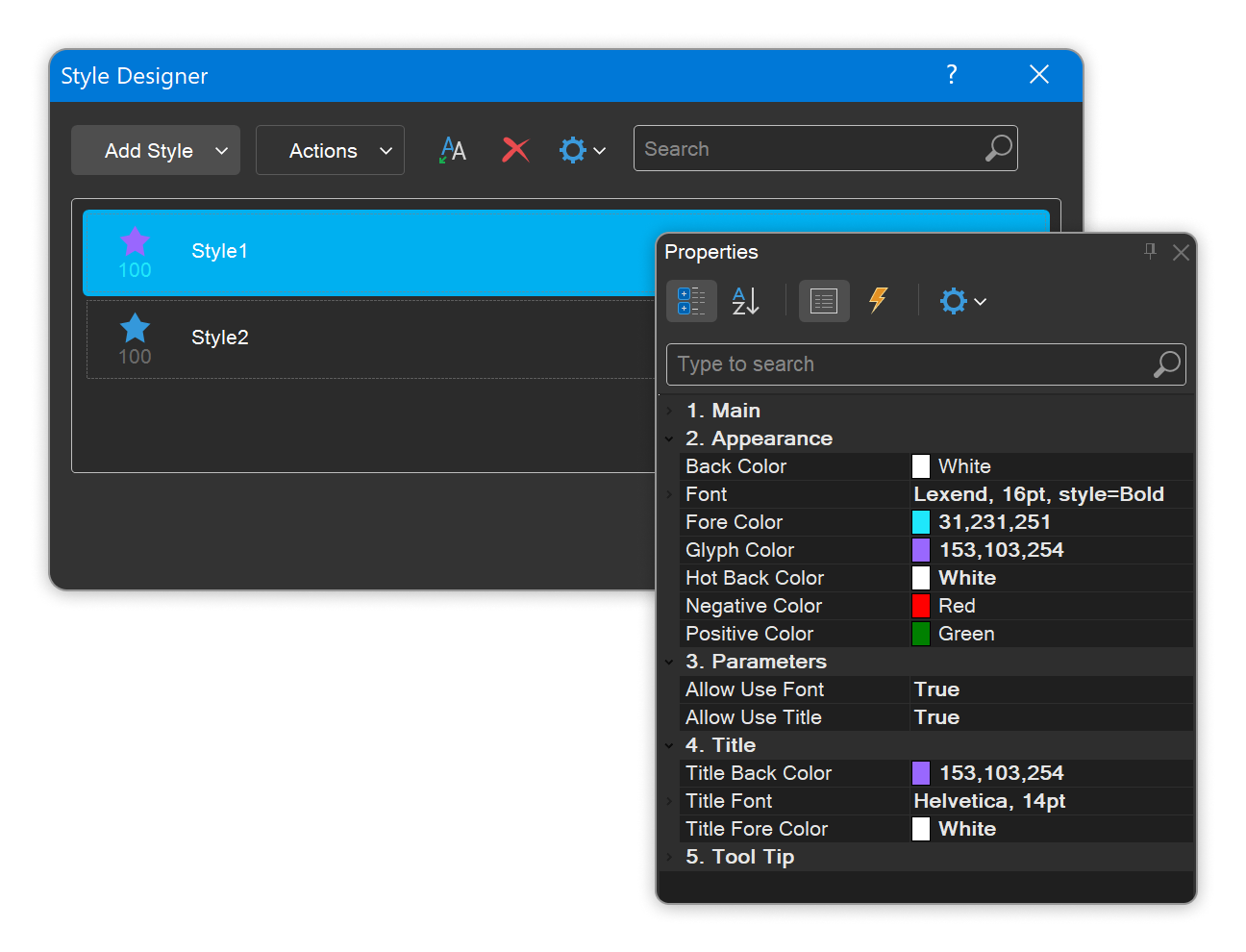
Task: Click the red X delete style icon
Action: click(515, 149)
